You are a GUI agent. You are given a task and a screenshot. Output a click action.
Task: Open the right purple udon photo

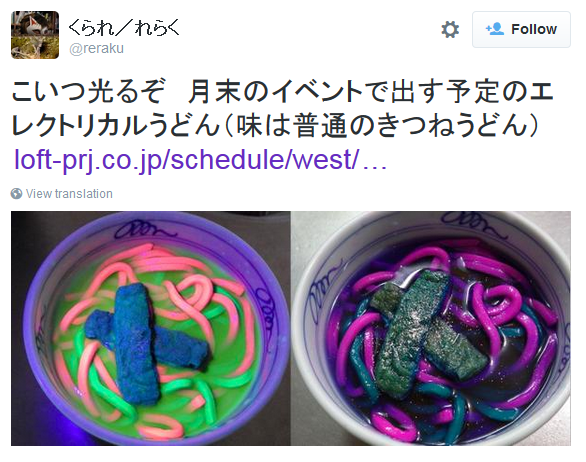[x=431, y=328]
